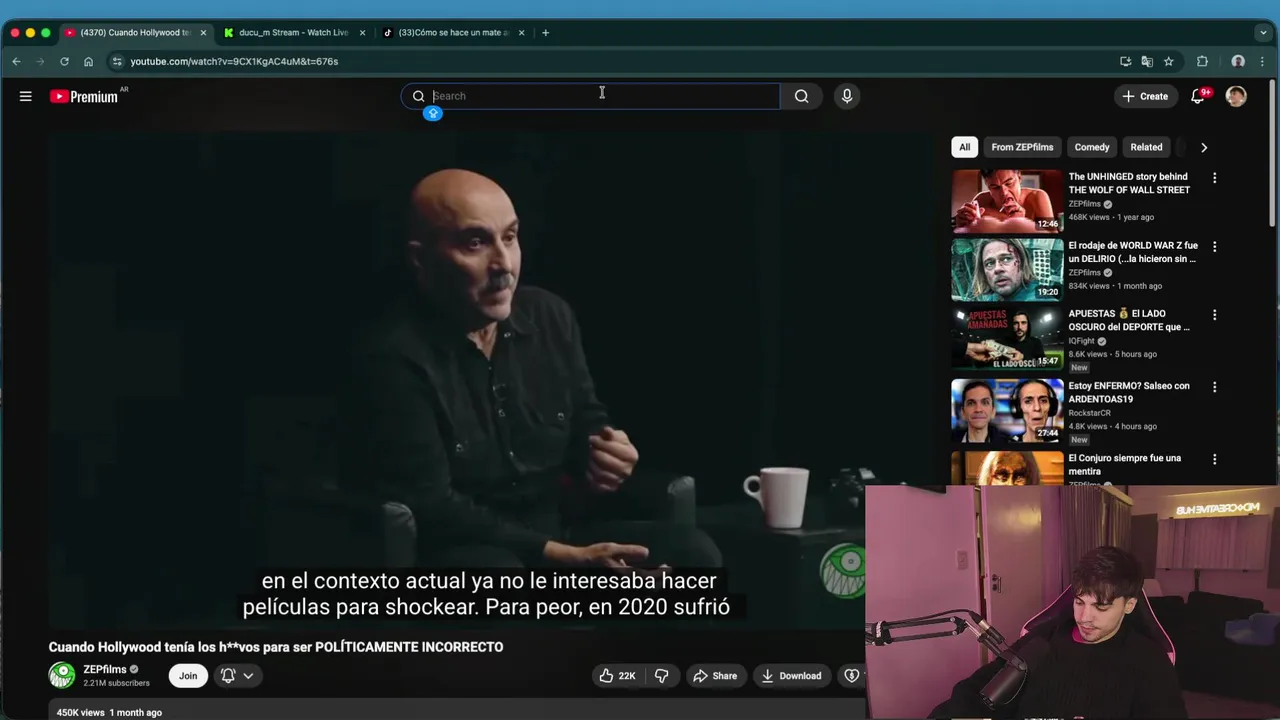
Task: Bookmark this page with star icon
Action: 1168,61
